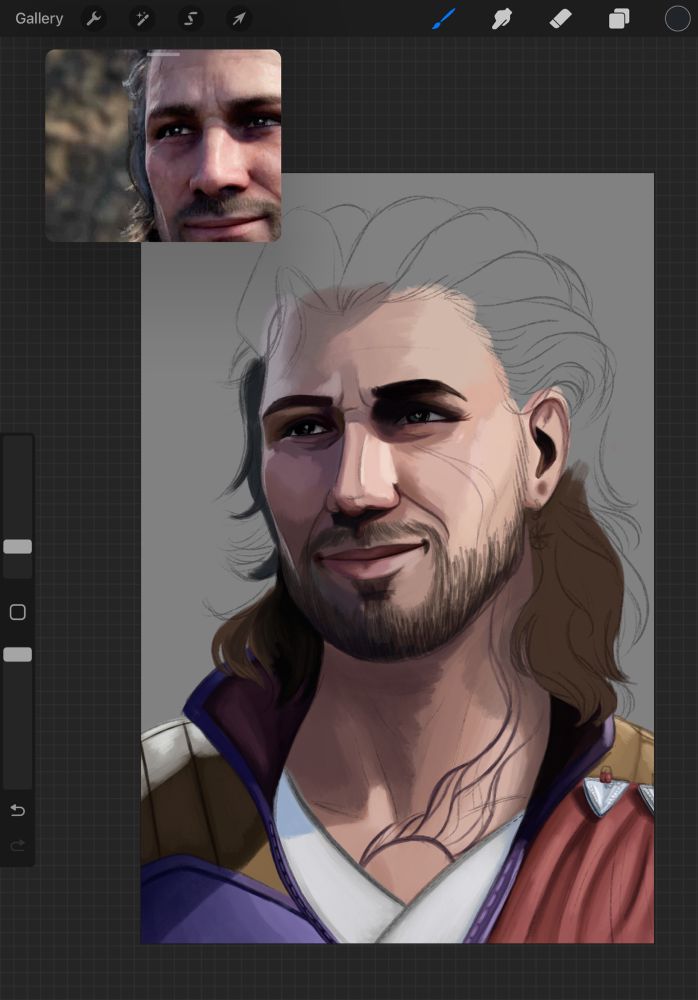The width and height of the screenshot is (698, 1000).
Task: Open the Gallery view
Action: tap(39, 18)
